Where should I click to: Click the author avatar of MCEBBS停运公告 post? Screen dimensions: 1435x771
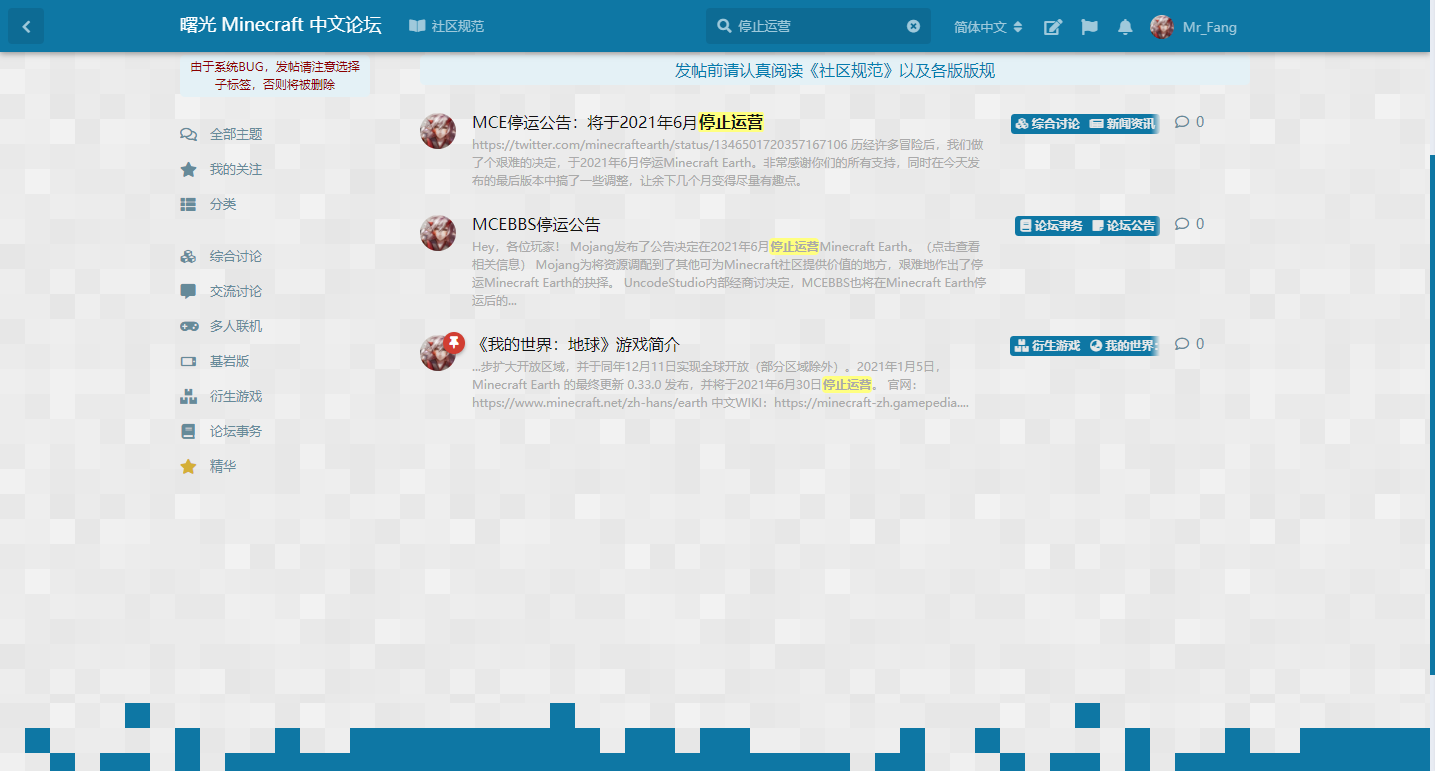(x=438, y=233)
